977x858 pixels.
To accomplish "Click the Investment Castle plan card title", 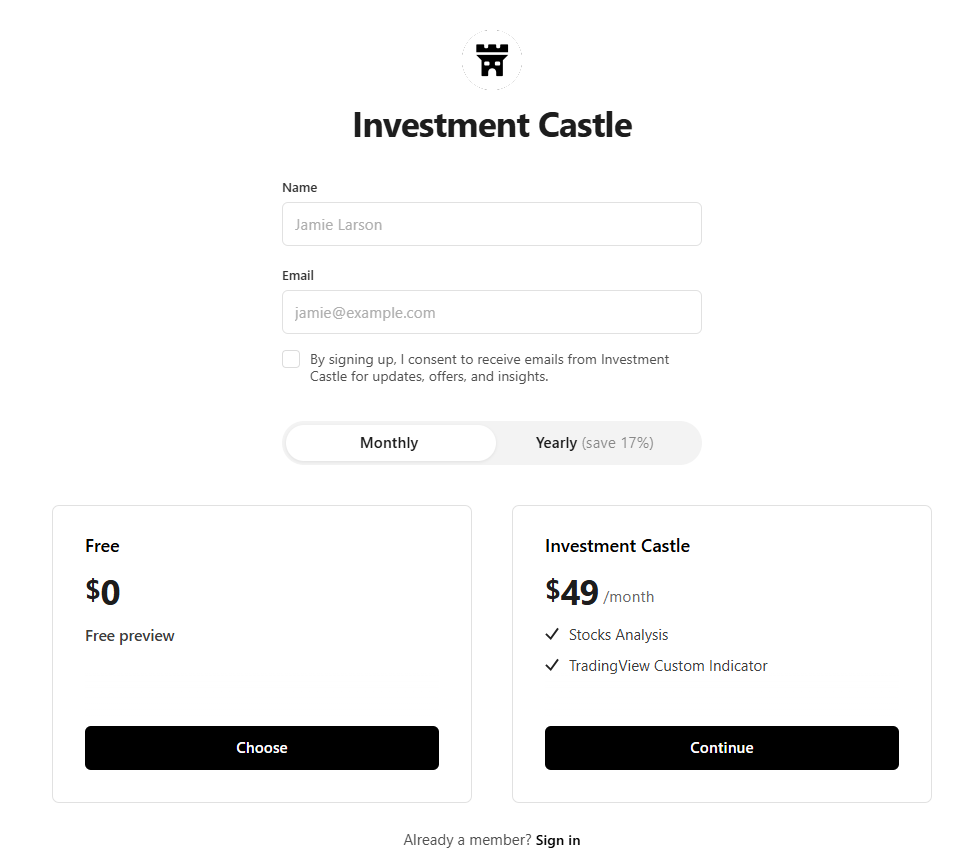I will (x=617, y=546).
